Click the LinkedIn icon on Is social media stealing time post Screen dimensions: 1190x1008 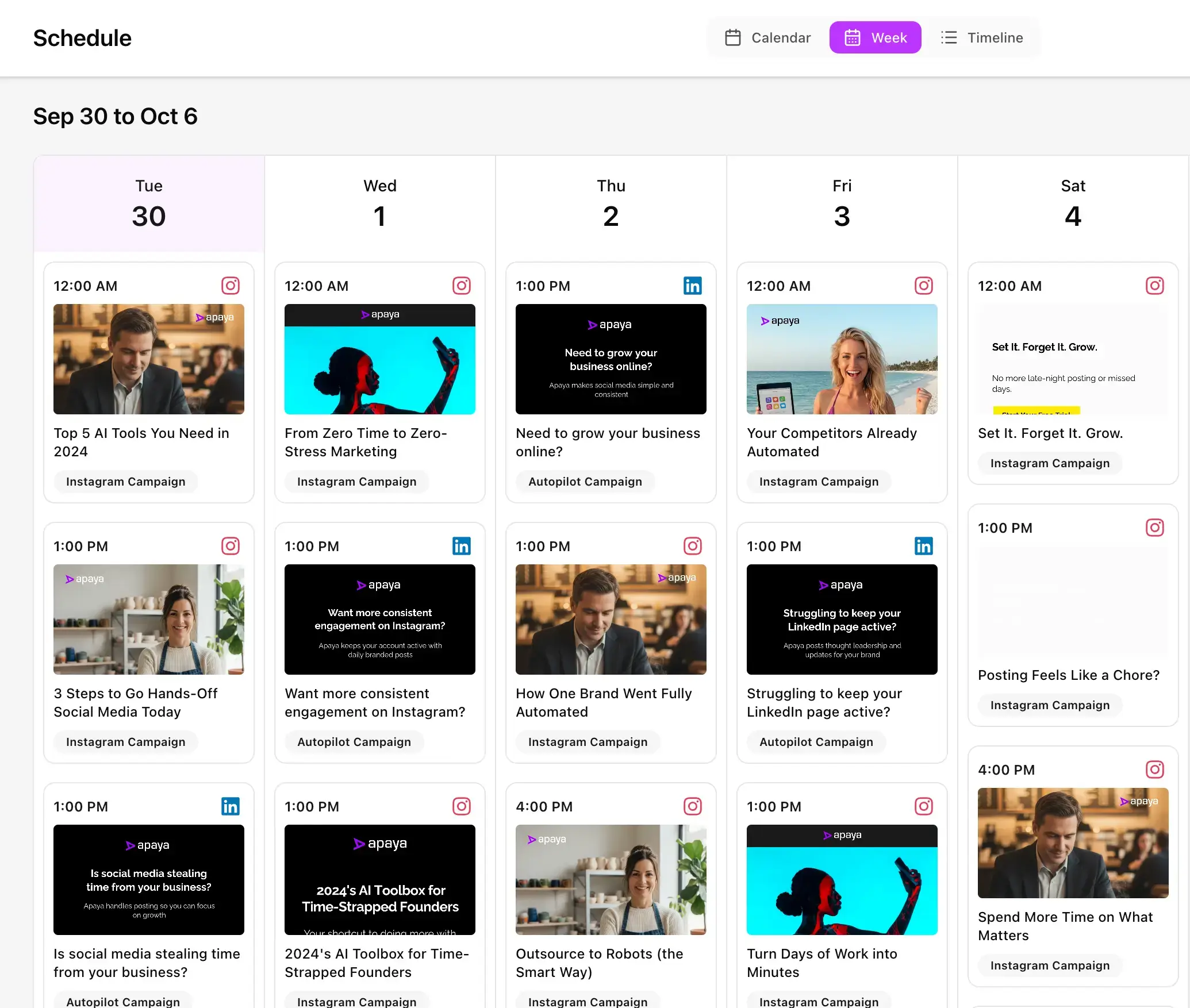point(231,806)
